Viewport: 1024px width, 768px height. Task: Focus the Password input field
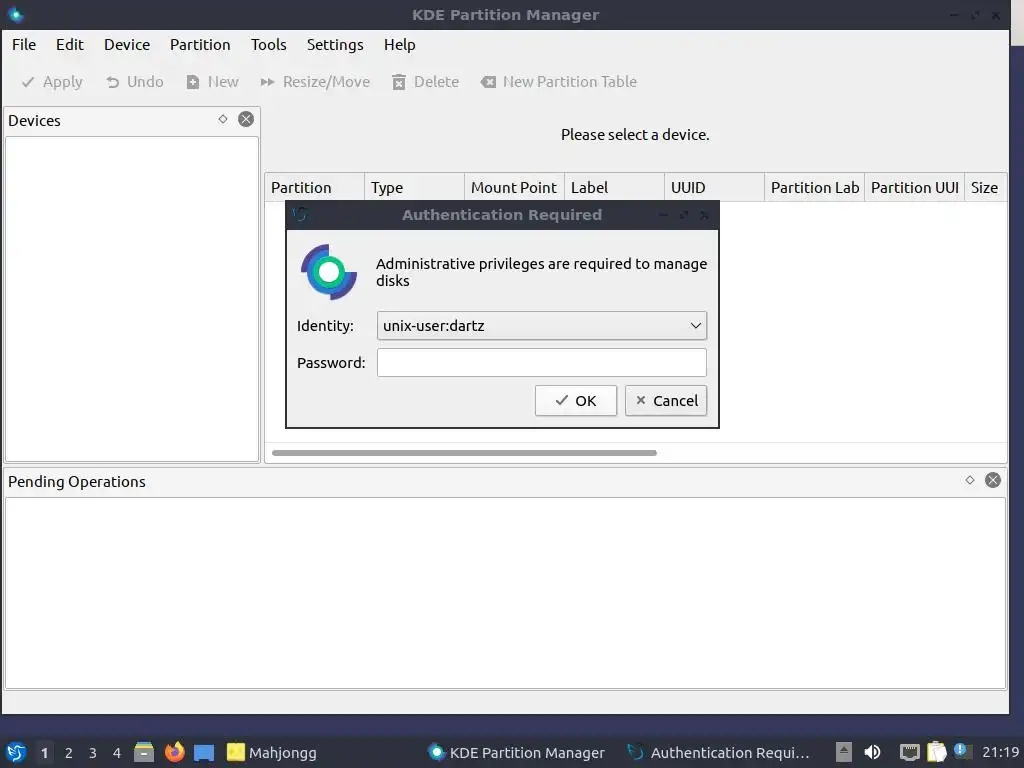click(541, 362)
